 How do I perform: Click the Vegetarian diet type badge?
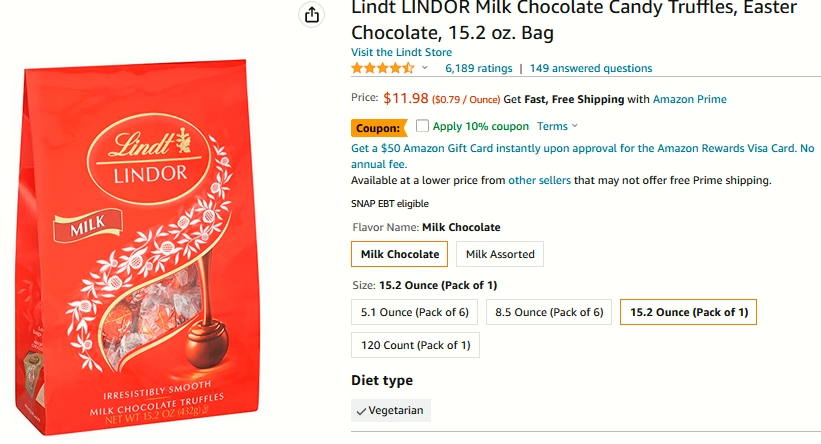click(391, 410)
